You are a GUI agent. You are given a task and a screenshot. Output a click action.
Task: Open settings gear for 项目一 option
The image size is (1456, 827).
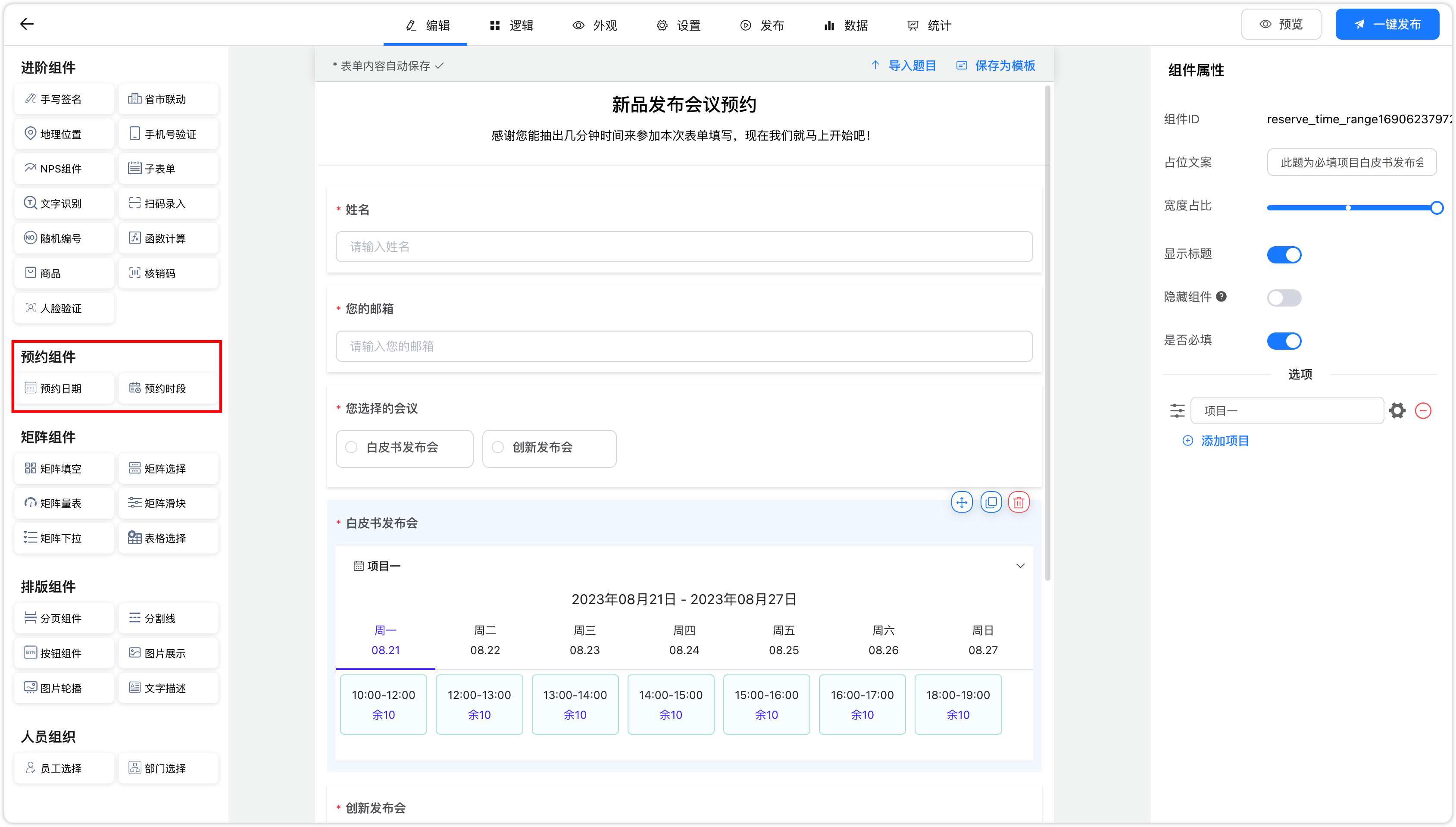(x=1397, y=410)
